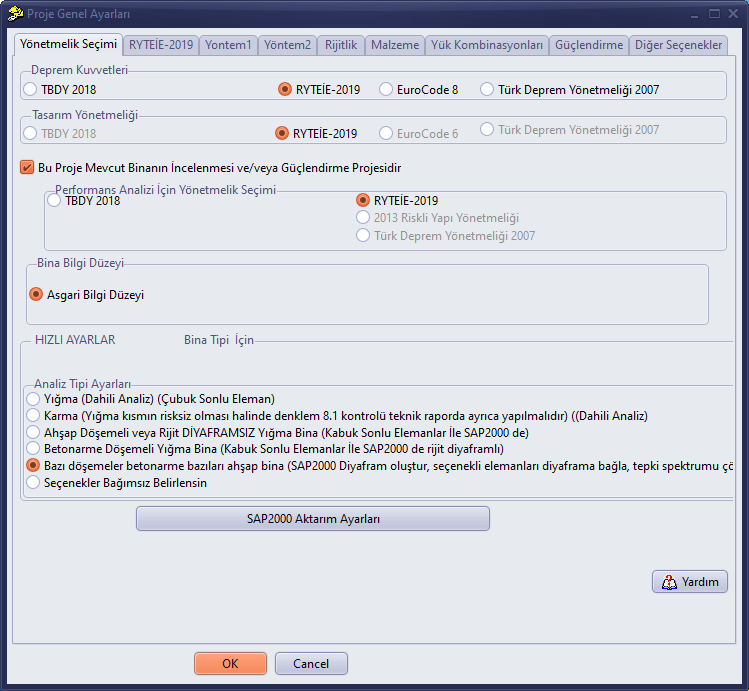Select RYTEİE-2019 for Performans Analizi
This screenshot has height=691, width=749.
coord(397,201)
